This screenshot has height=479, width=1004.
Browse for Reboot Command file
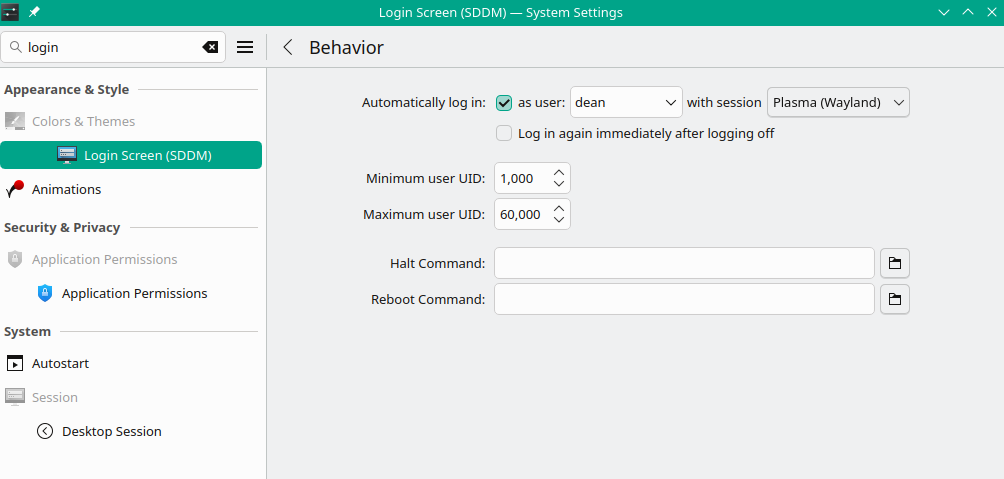coord(895,299)
